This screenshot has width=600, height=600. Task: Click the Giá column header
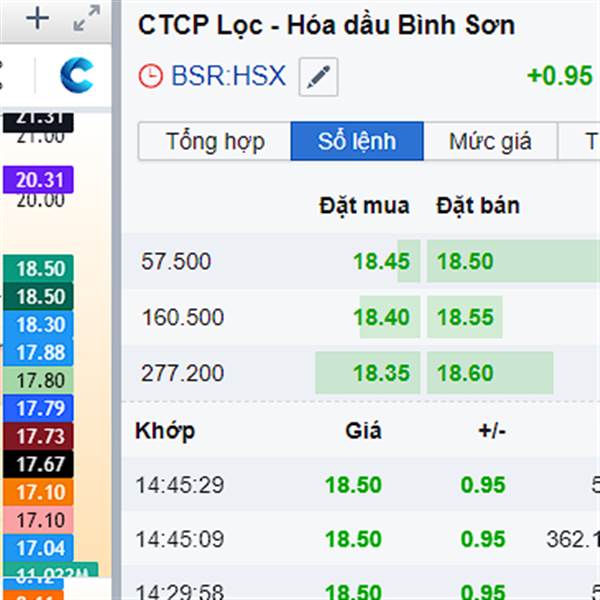364,431
